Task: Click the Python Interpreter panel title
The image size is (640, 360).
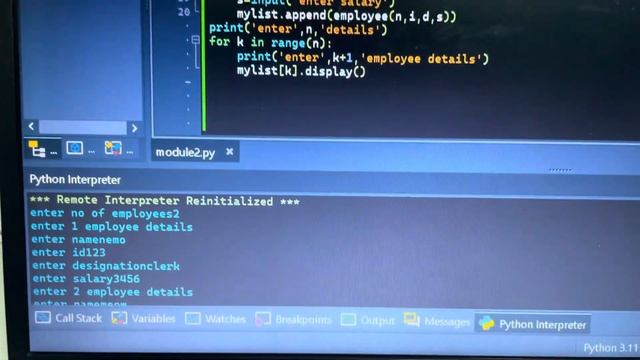Action: tap(75, 180)
